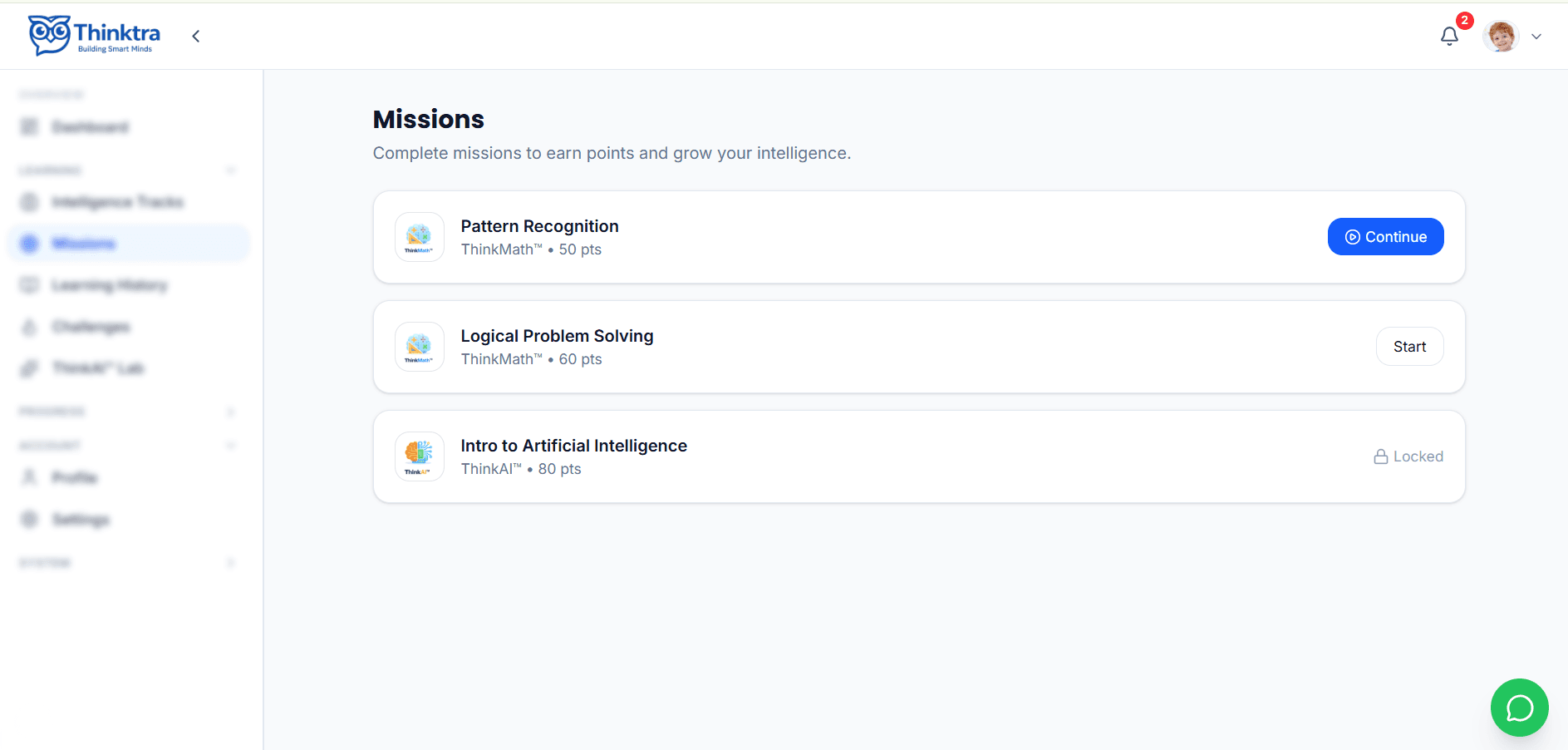Collapse the sidebar with the back chevron
1568x750 pixels.
coord(196,36)
